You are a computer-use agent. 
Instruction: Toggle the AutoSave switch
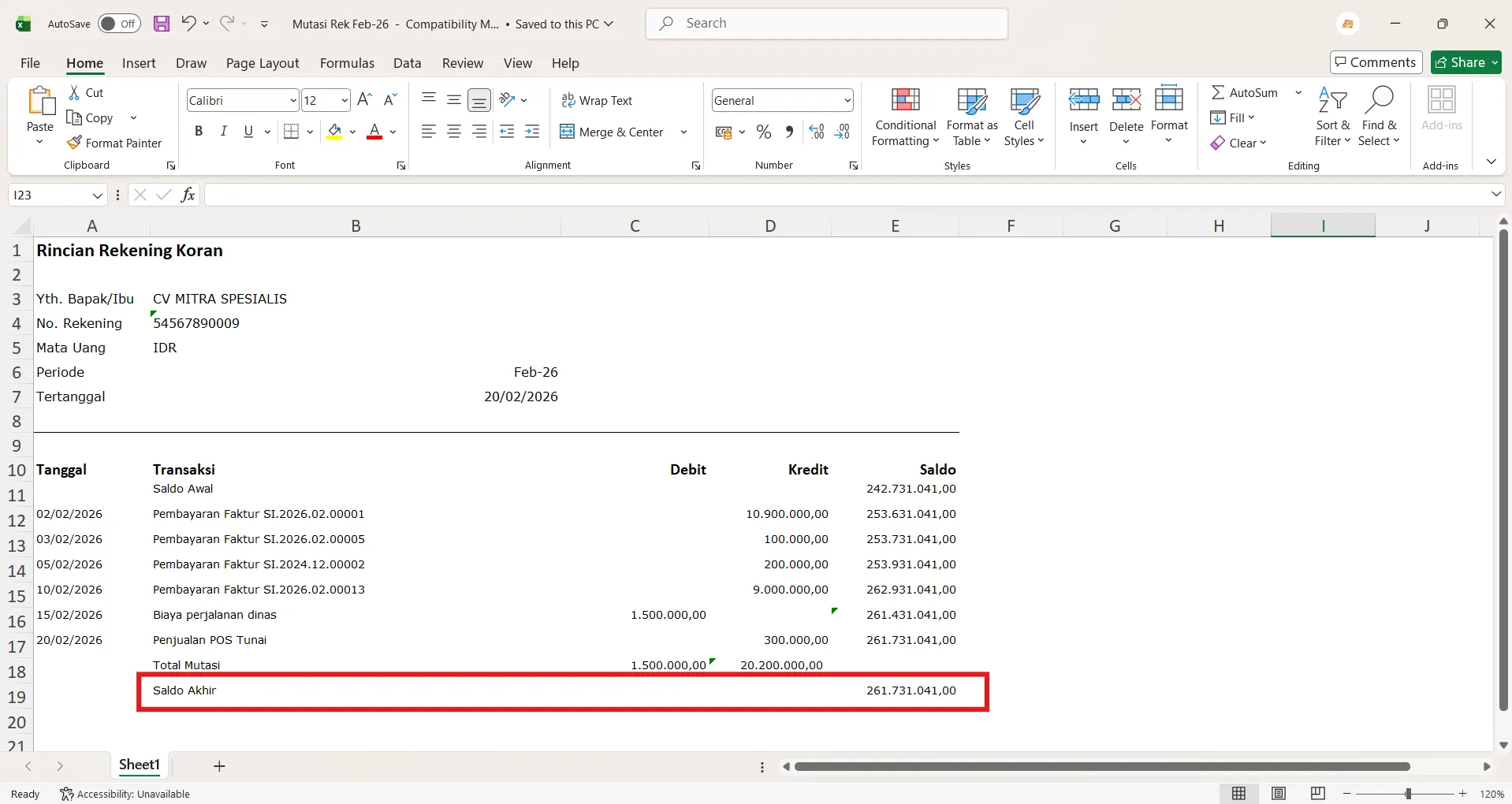119,24
